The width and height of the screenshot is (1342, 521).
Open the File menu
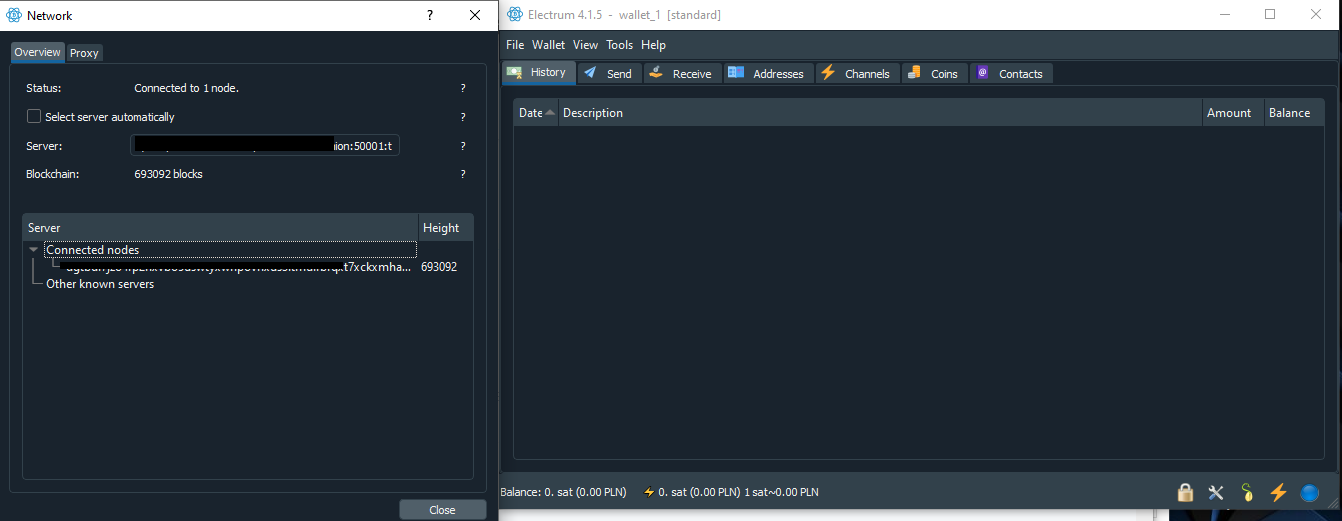(x=515, y=45)
